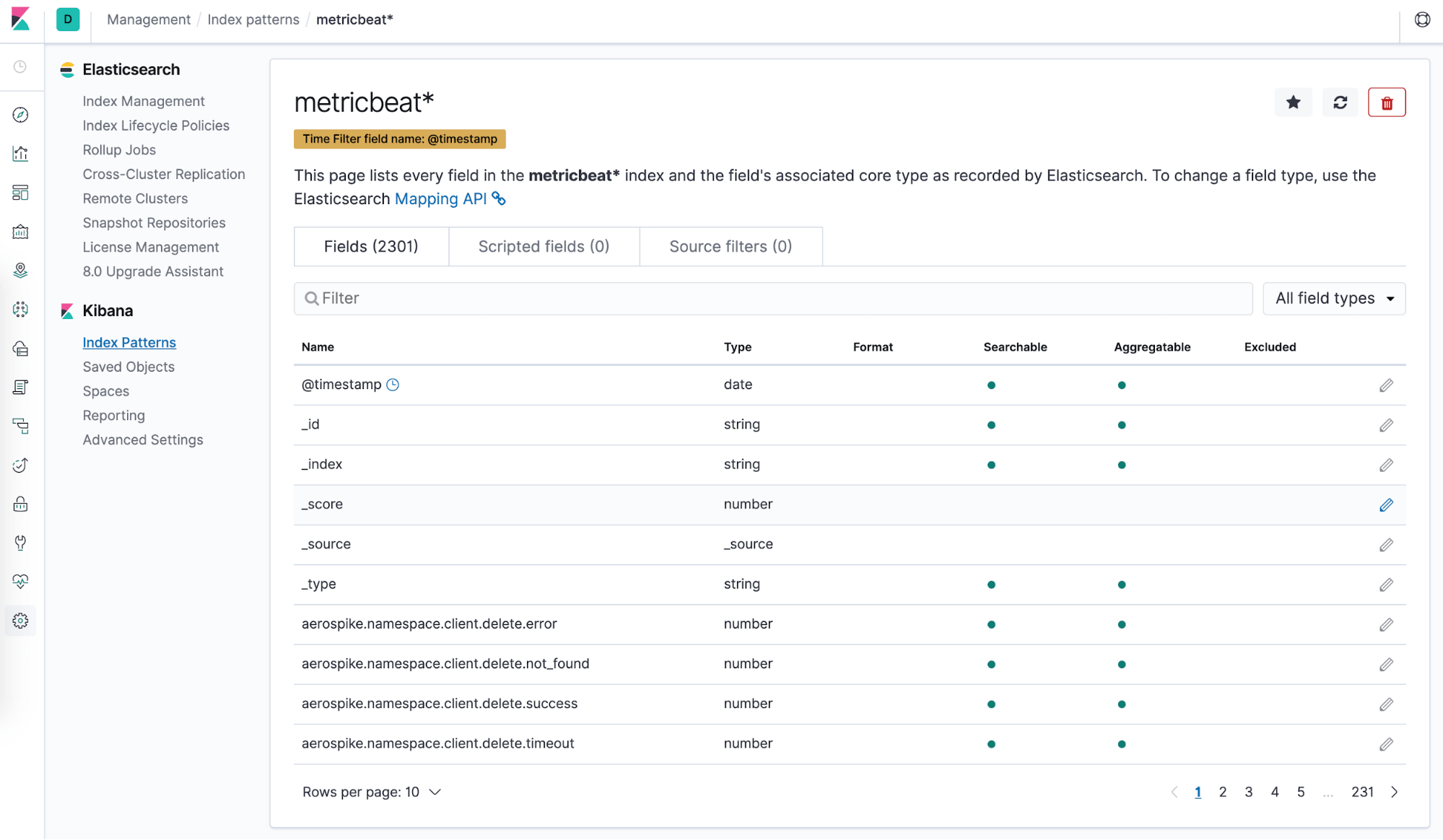Go to Index patterns breadcrumb

point(253,19)
